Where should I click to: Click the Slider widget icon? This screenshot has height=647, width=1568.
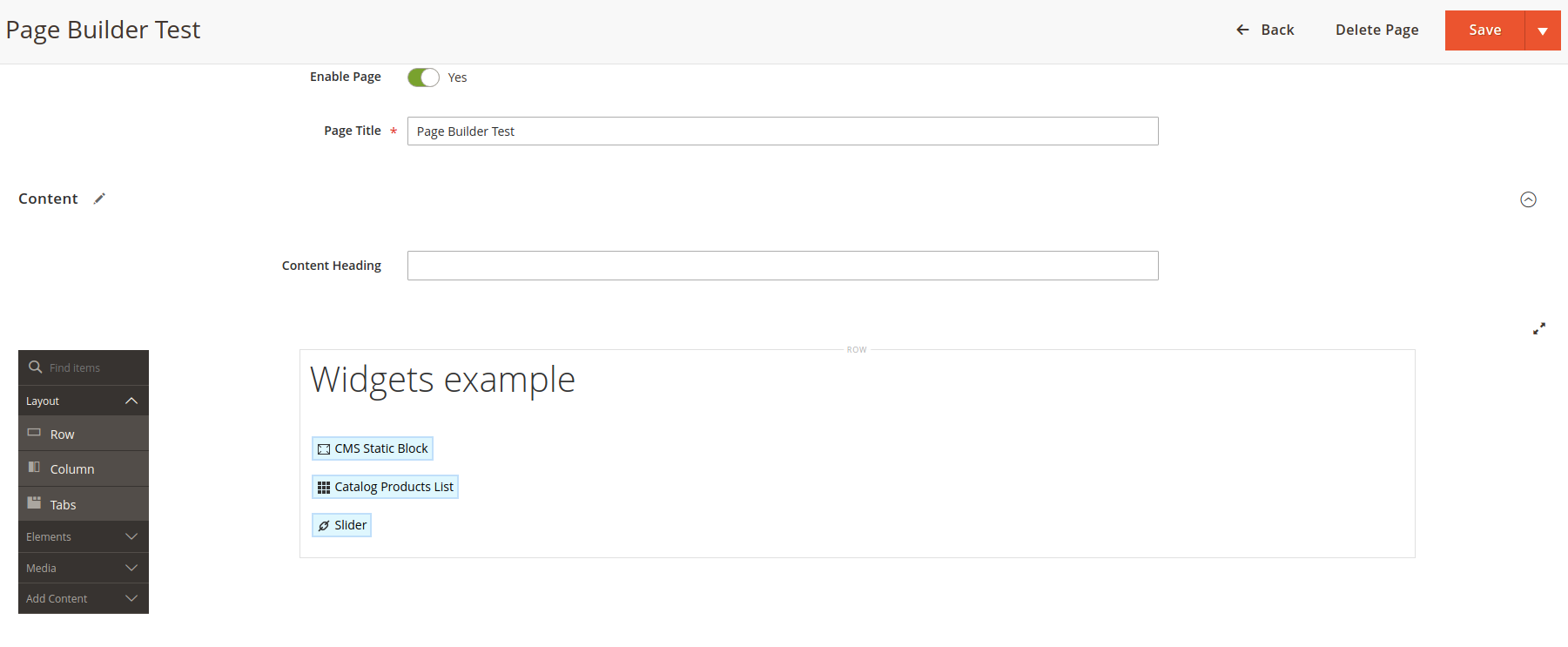pyautogui.click(x=324, y=524)
